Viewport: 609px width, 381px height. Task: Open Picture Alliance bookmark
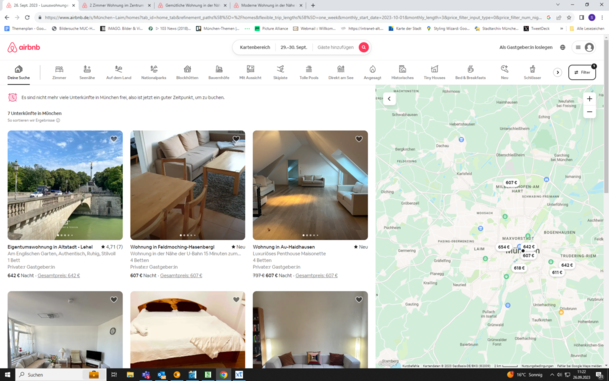(x=271, y=28)
